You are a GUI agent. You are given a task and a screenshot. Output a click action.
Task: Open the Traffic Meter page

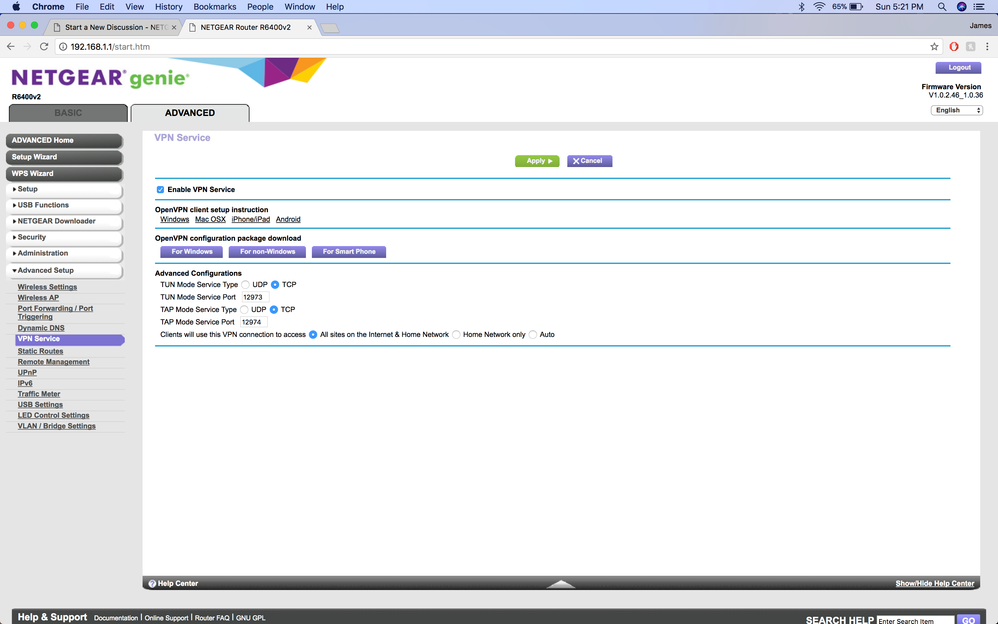(39, 394)
